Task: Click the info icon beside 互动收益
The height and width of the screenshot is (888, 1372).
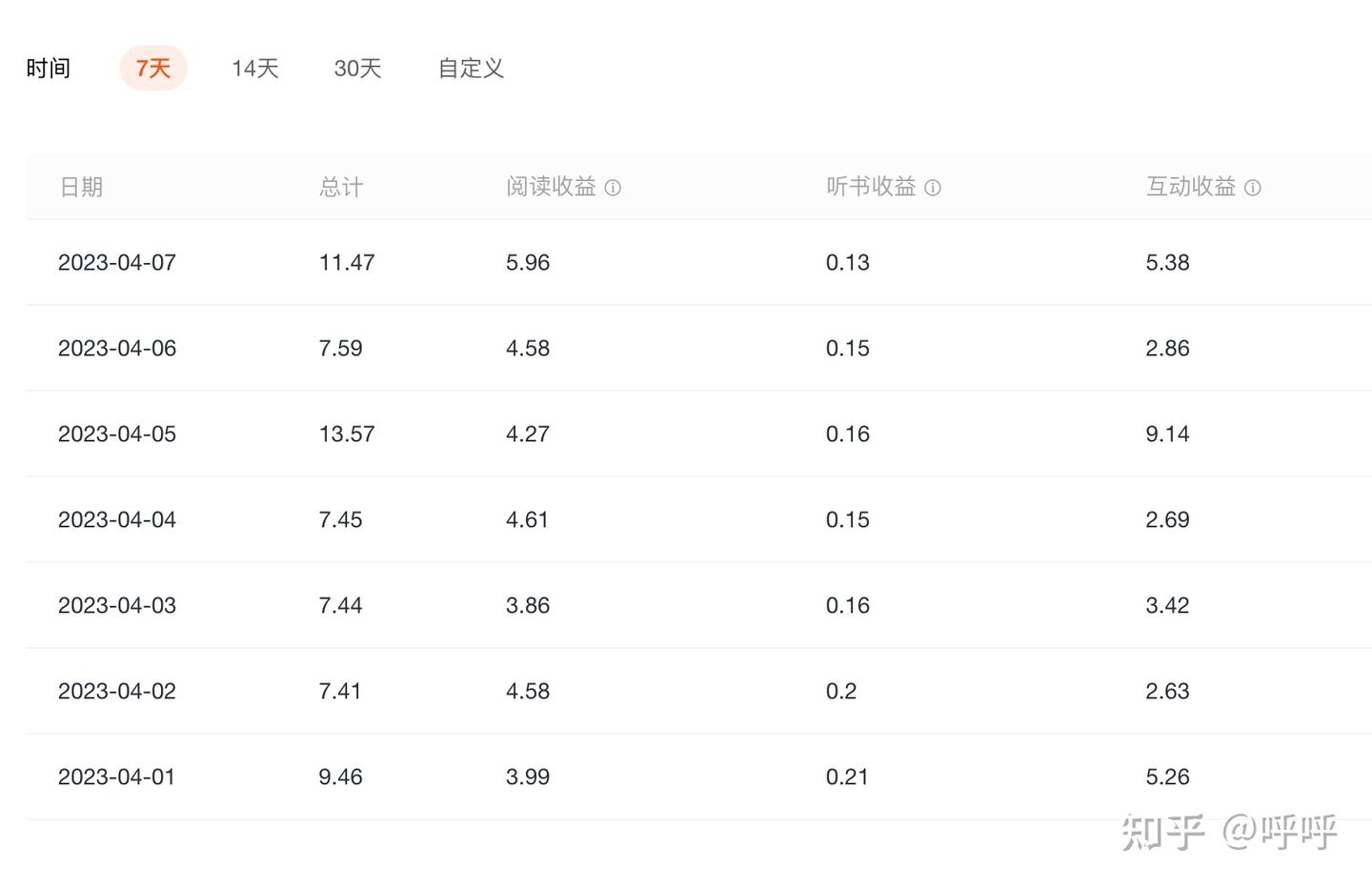Action: 1253,188
